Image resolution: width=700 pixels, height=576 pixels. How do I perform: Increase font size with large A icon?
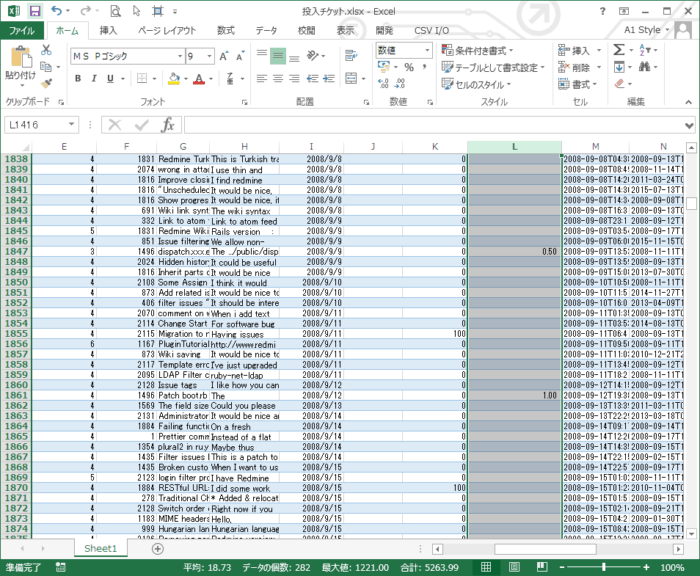tap(224, 56)
